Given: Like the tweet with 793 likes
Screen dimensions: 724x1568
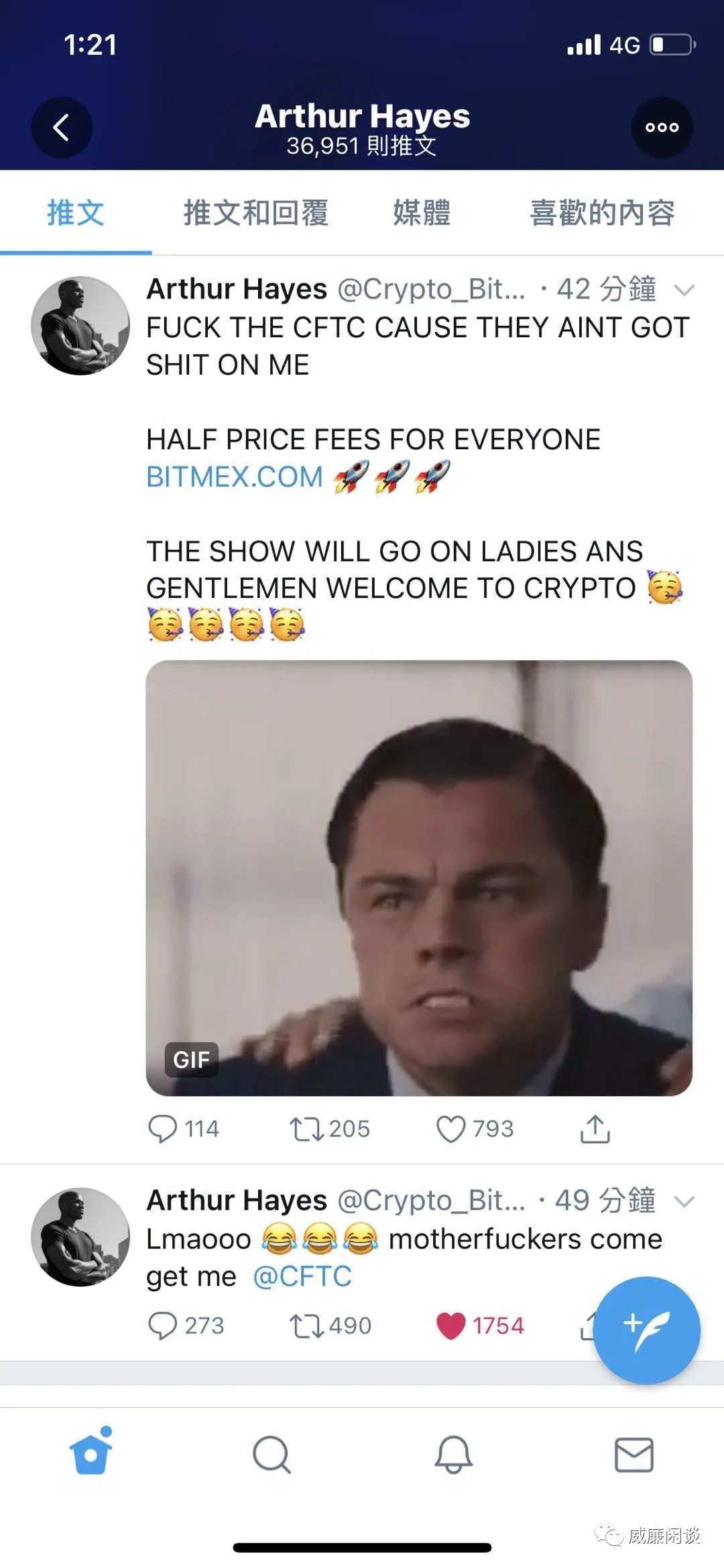Looking at the screenshot, I should (x=450, y=1128).
